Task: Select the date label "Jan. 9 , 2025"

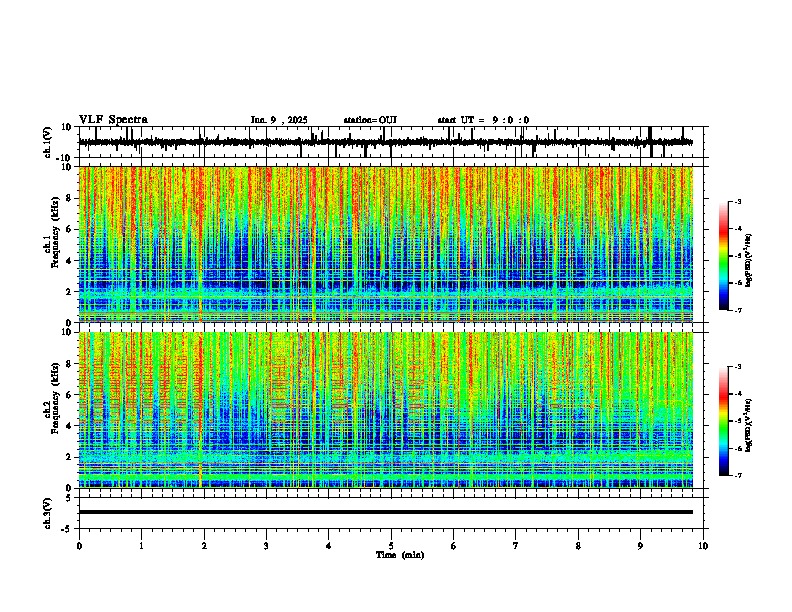Action: coord(279,120)
